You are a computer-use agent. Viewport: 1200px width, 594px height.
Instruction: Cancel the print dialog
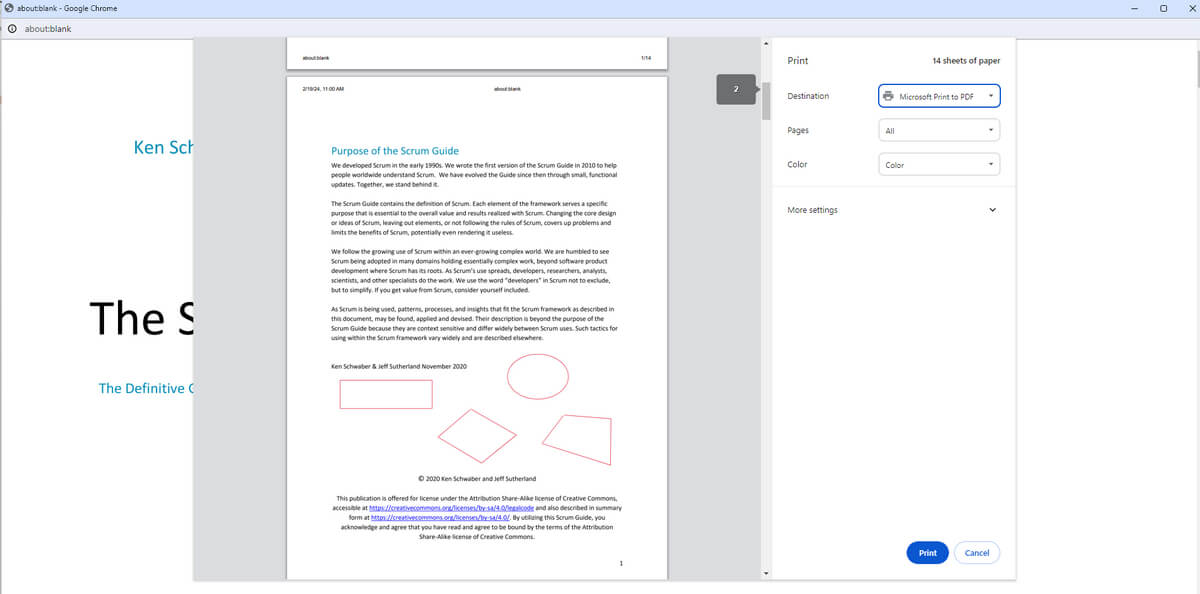pyautogui.click(x=975, y=552)
